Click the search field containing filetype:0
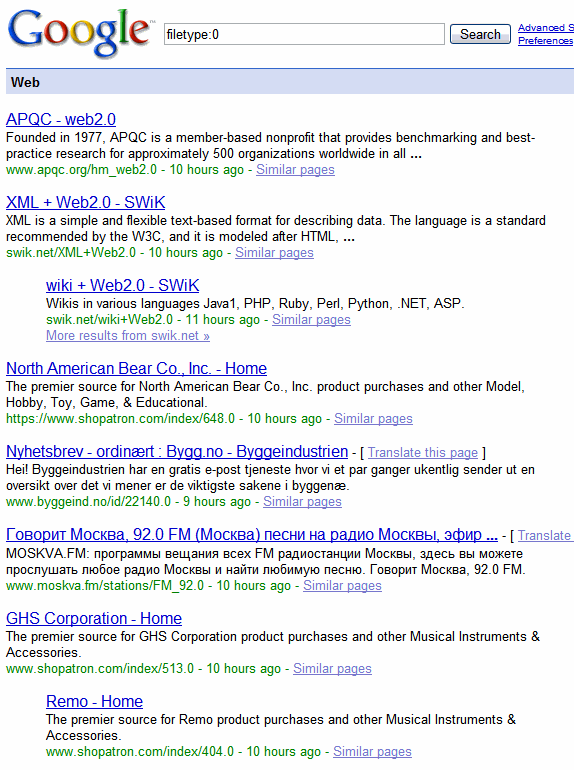The image size is (574, 770). [304, 34]
